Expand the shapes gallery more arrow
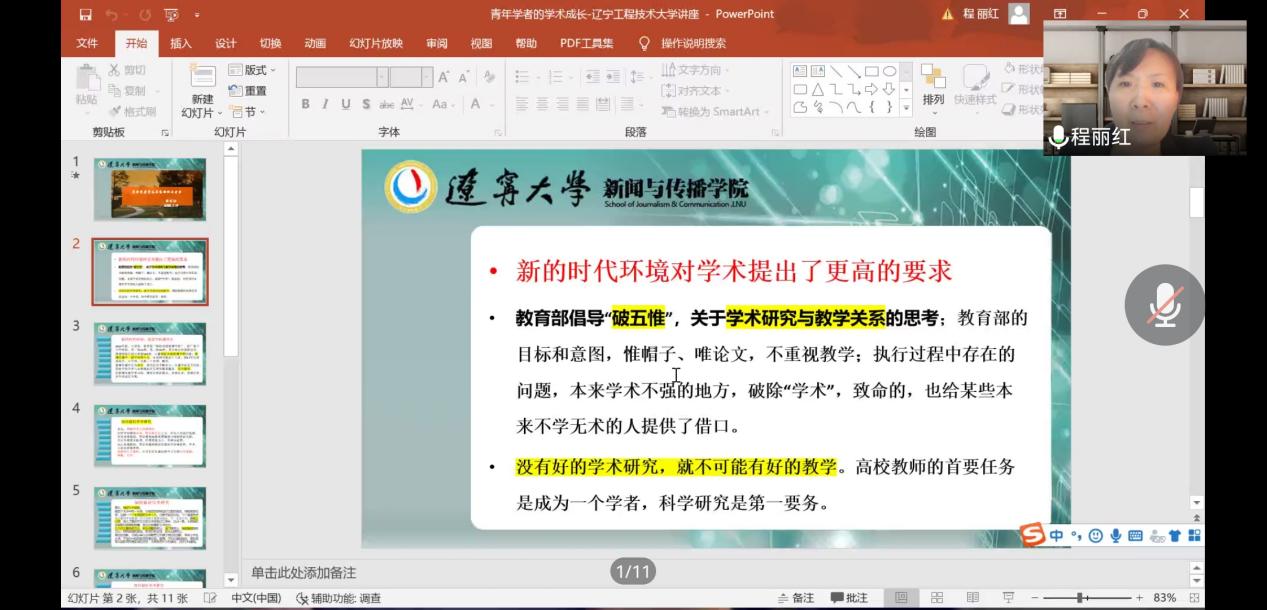 click(x=906, y=108)
